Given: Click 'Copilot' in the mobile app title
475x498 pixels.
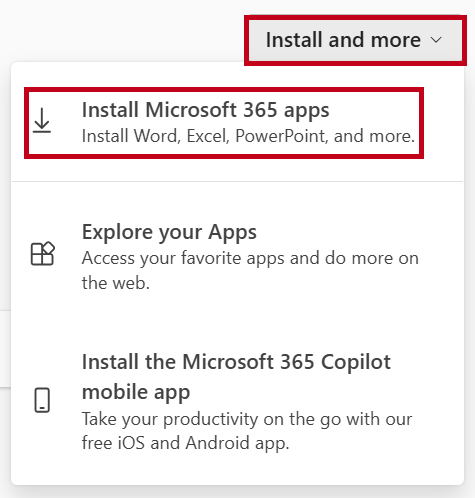Looking at the screenshot, I should pyautogui.click(x=356, y=362).
